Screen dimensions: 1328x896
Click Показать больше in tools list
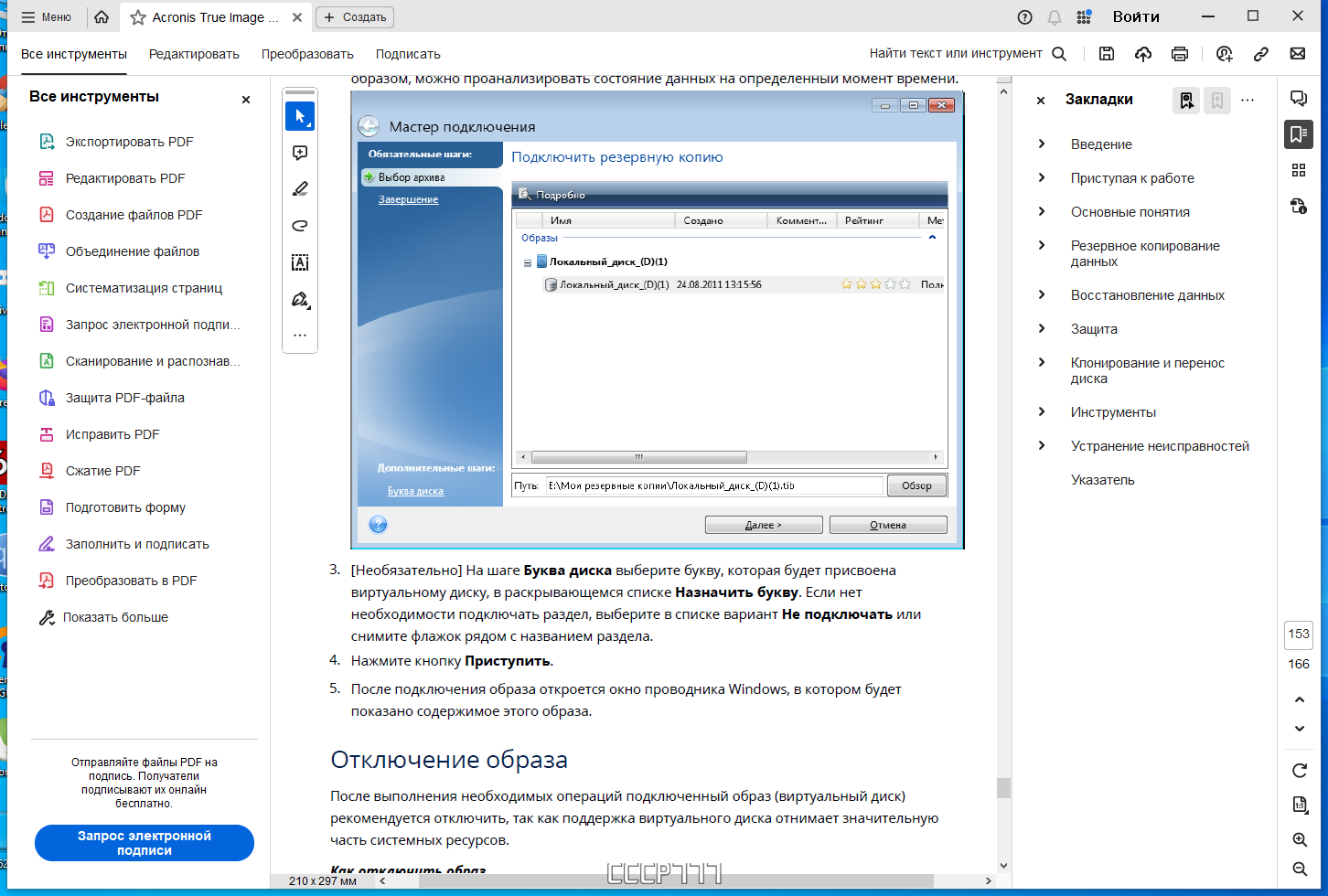pyautogui.click(x=103, y=617)
